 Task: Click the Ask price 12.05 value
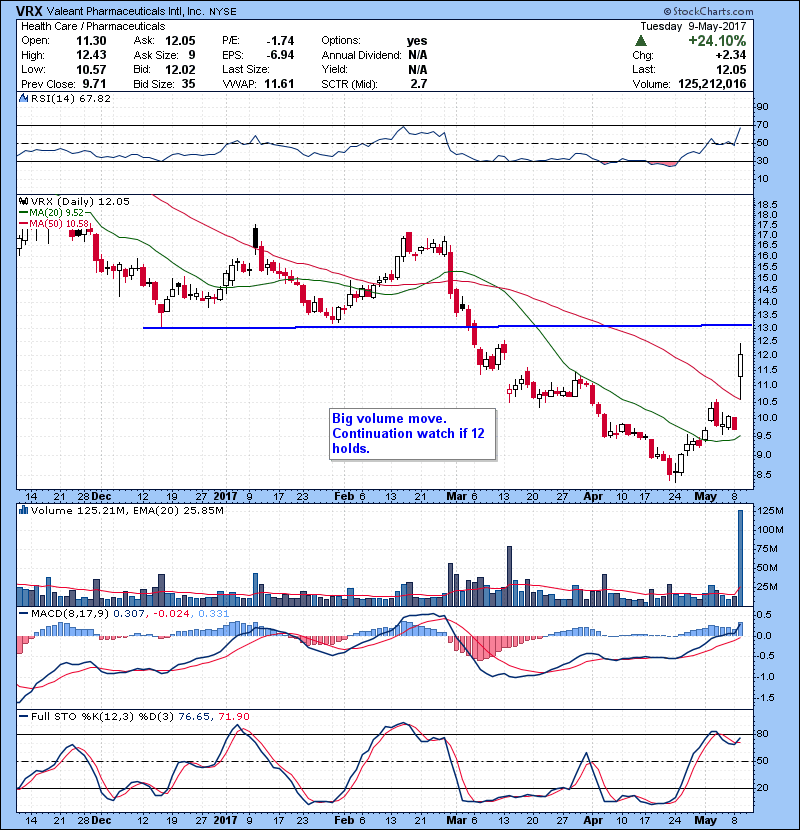click(x=180, y=41)
